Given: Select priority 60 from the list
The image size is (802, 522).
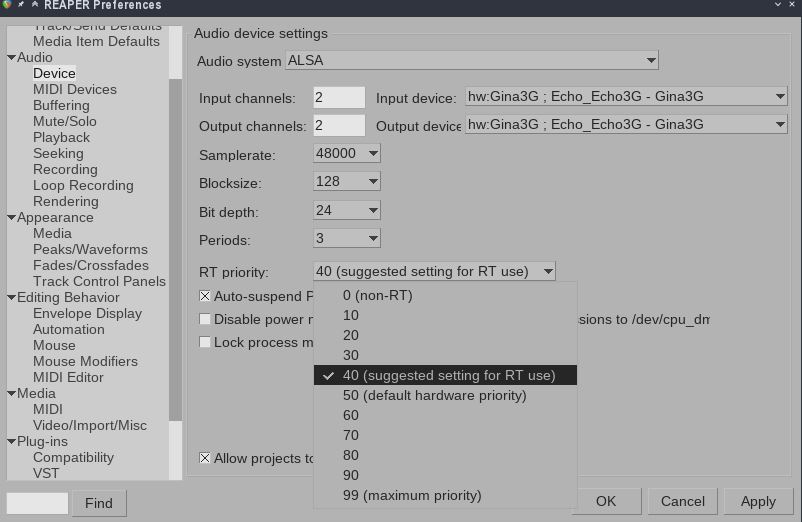Looking at the screenshot, I should [445, 415].
